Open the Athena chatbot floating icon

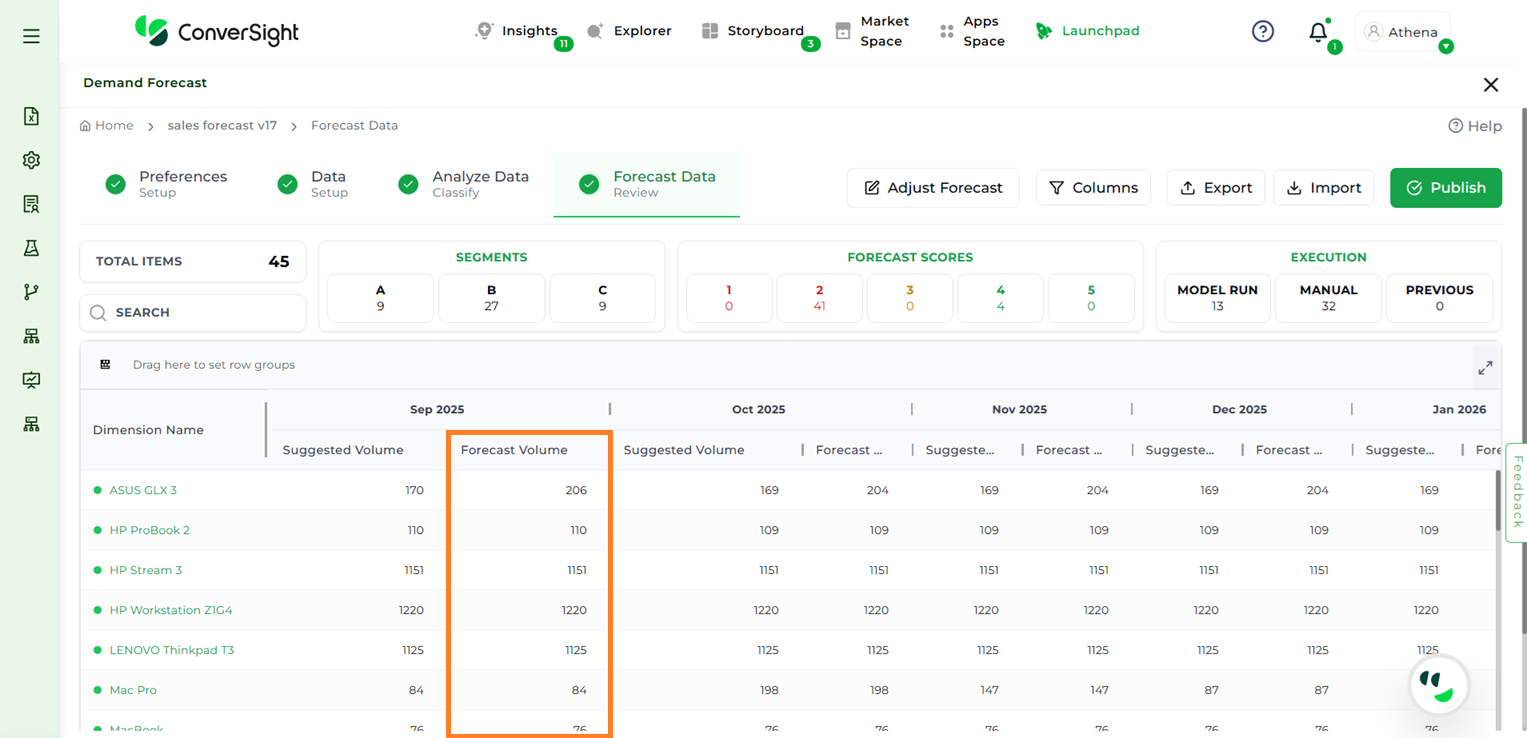pos(1438,686)
